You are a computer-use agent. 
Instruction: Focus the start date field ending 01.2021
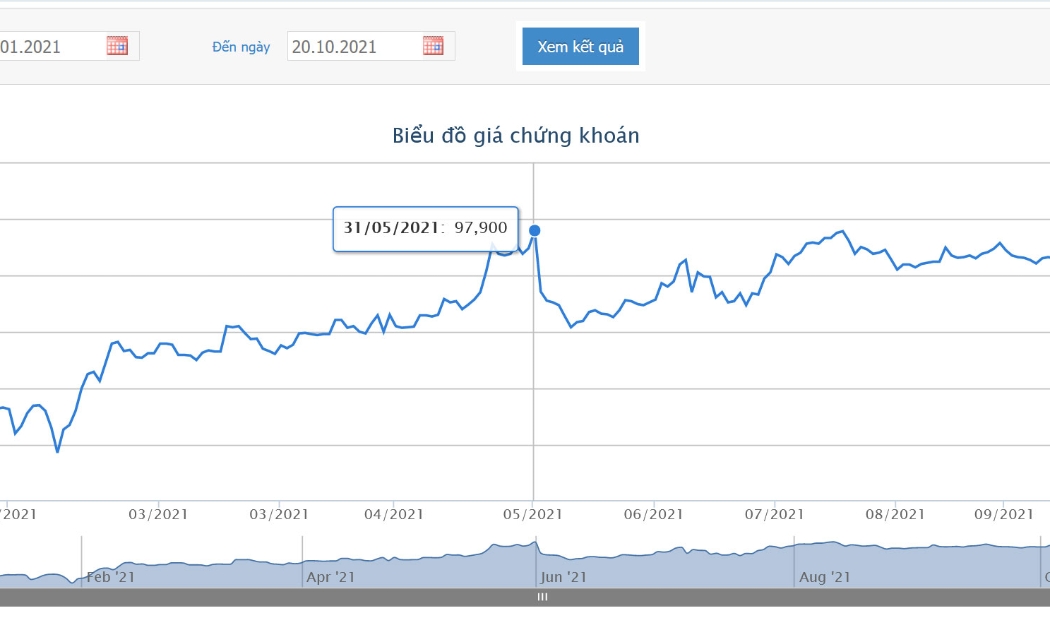(x=70, y=46)
